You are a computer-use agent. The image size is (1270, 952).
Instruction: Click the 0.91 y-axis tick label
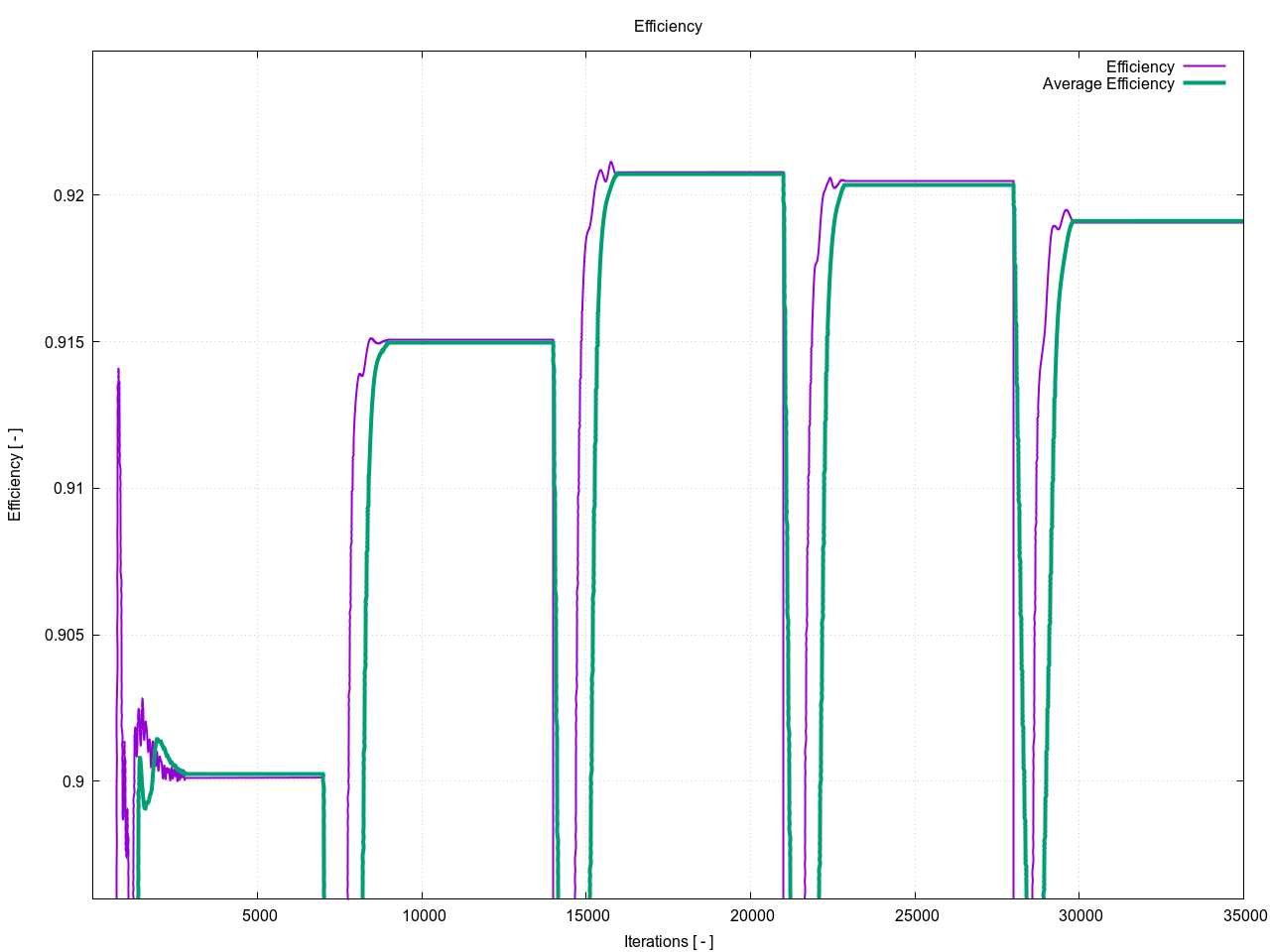[67, 489]
